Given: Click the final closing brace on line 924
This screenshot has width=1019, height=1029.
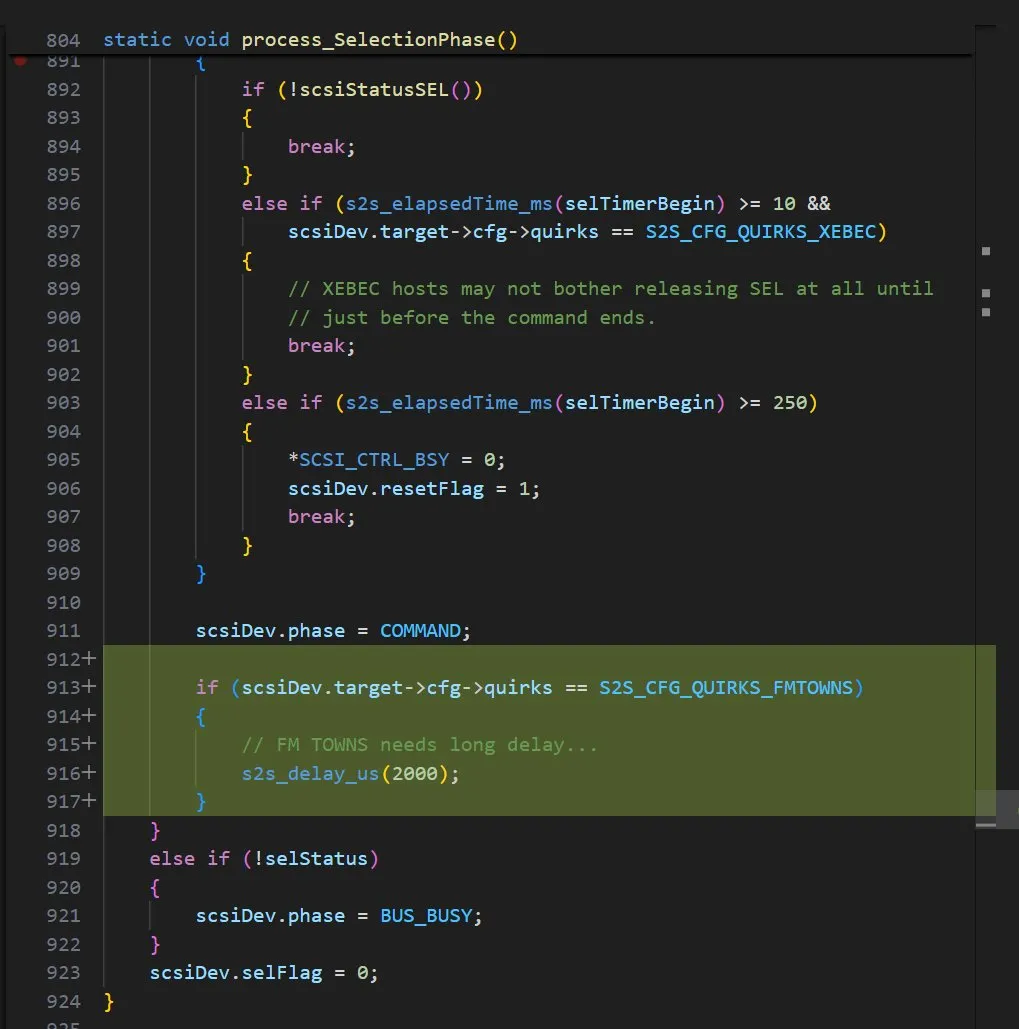Looking at the screenshot, I should click(109, 1002).
